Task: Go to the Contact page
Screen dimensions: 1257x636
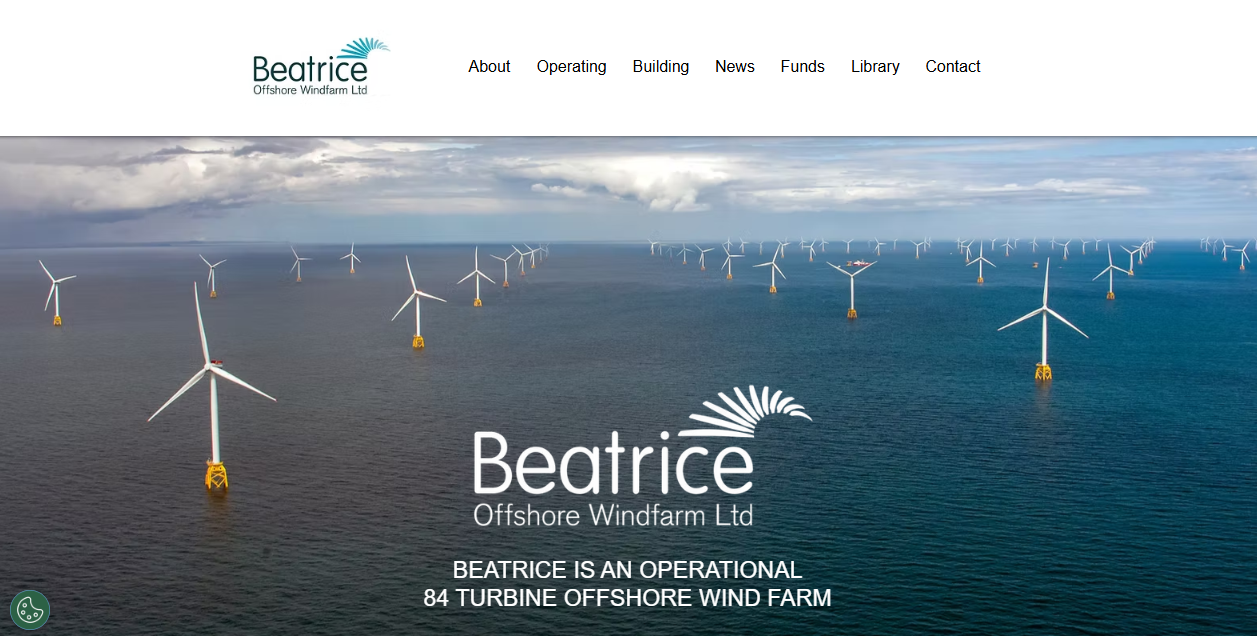Action: click(x=952, y=66)
